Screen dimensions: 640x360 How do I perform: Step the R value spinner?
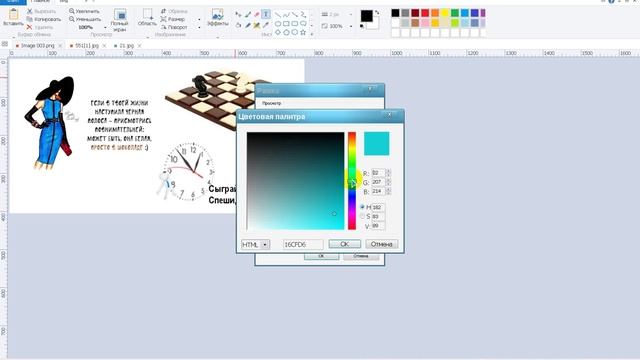point(388,173)
